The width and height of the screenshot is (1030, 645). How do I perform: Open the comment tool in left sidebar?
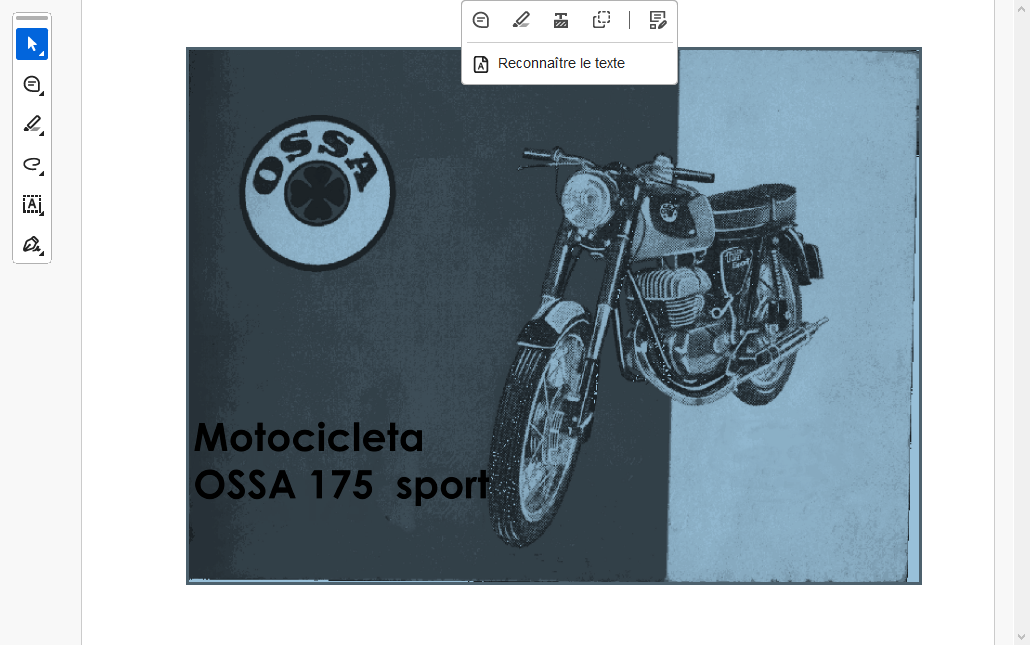point(32,85)
